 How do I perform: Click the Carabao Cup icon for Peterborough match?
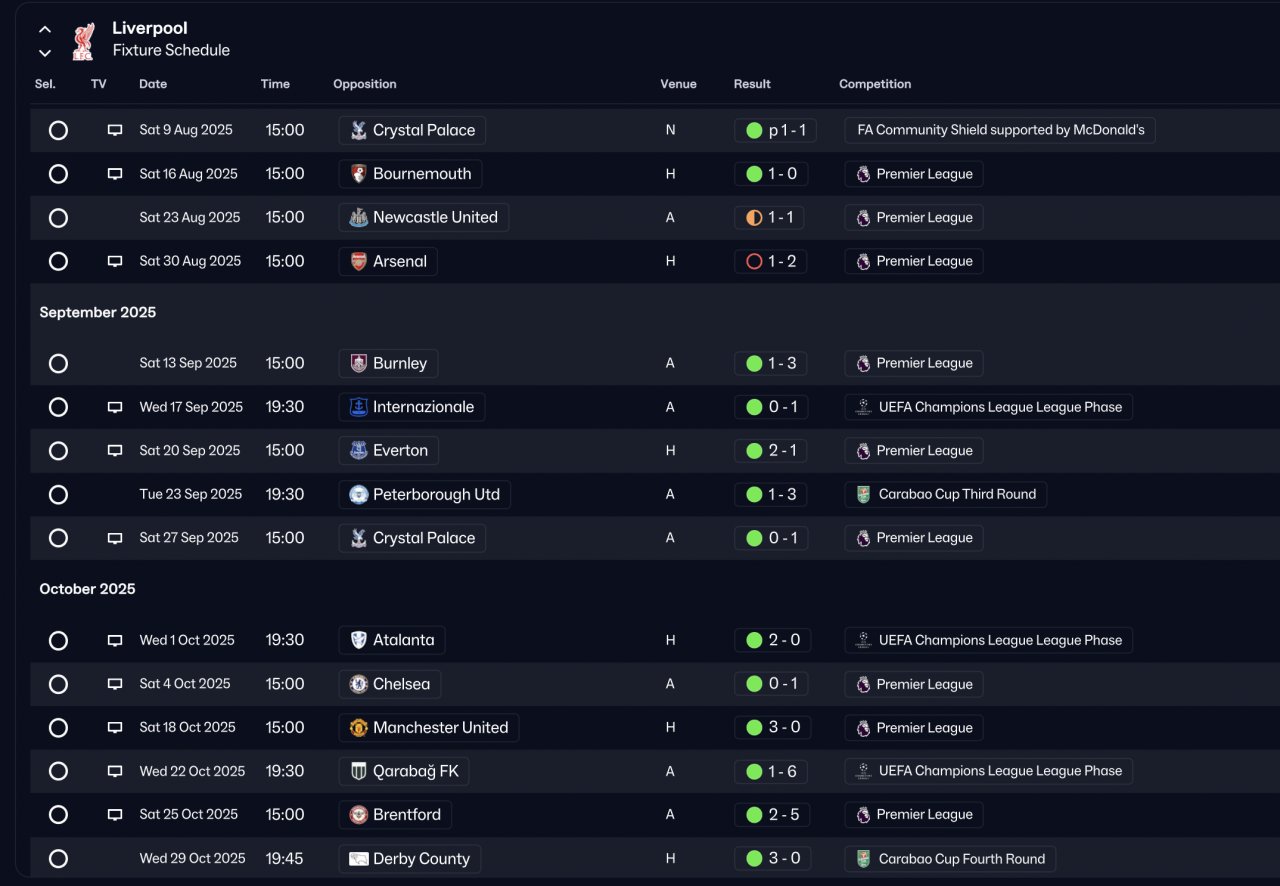click(863, 494)
